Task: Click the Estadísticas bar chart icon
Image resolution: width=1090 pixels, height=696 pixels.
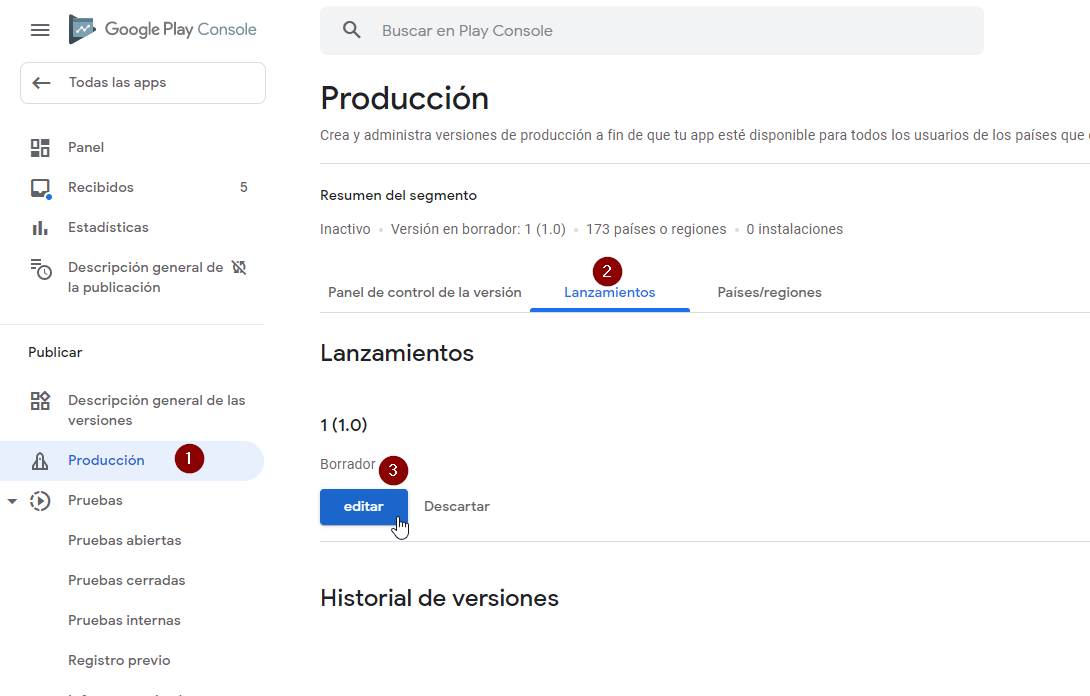Action: tap(40, 227)
